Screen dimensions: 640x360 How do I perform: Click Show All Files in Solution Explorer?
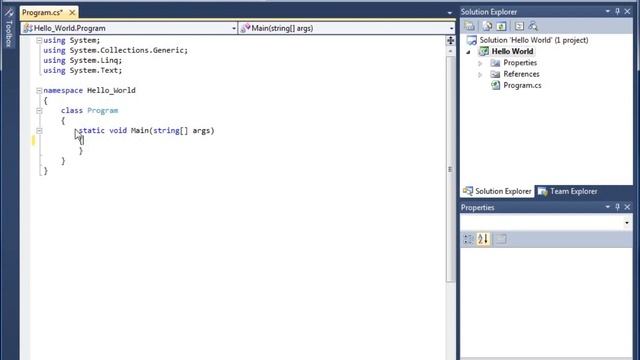(487, 26)
